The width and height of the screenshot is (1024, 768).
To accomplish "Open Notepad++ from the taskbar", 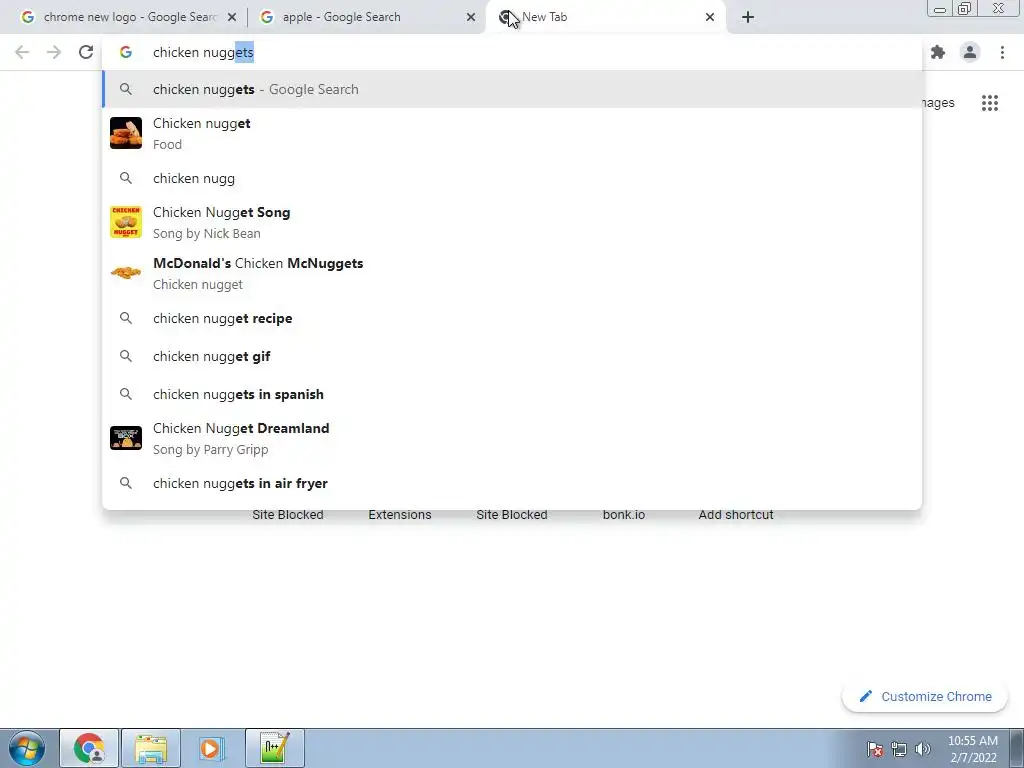I will [274, 748].
